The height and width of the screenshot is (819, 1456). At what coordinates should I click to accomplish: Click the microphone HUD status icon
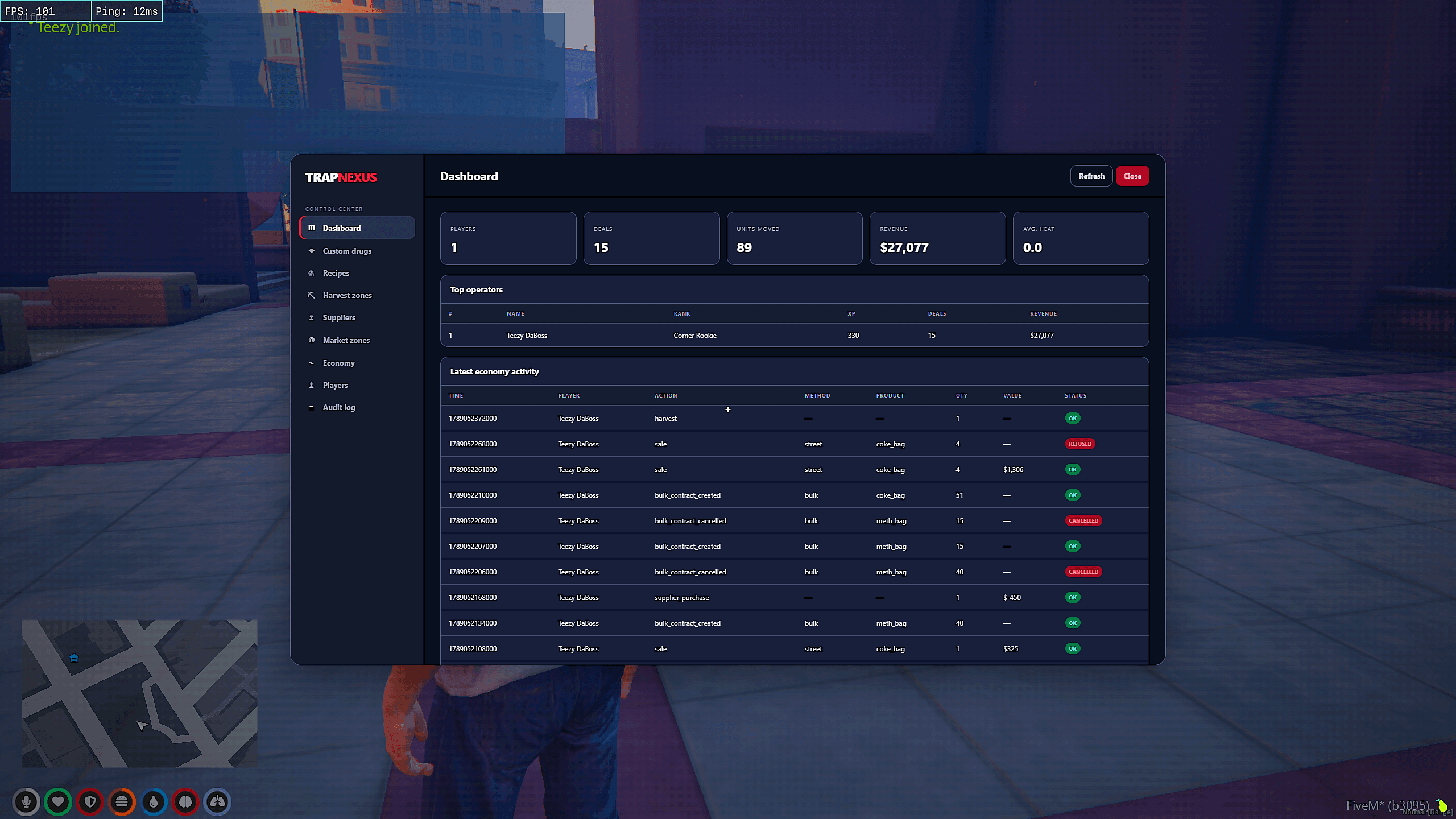click(x=26, y=802)
